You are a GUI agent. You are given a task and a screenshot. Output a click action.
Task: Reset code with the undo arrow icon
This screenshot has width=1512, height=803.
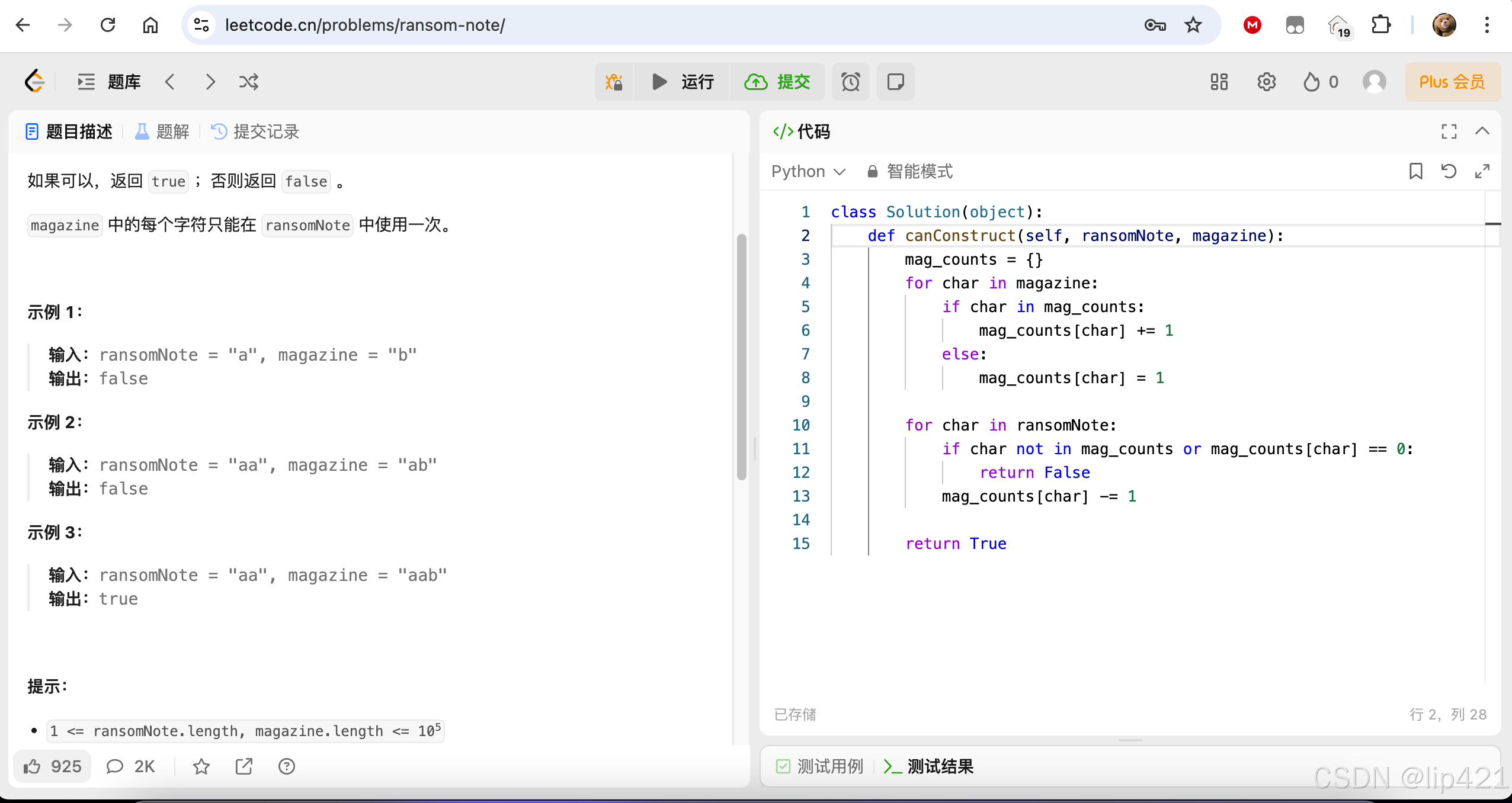pyautogui.click(x=1449, y=171)
